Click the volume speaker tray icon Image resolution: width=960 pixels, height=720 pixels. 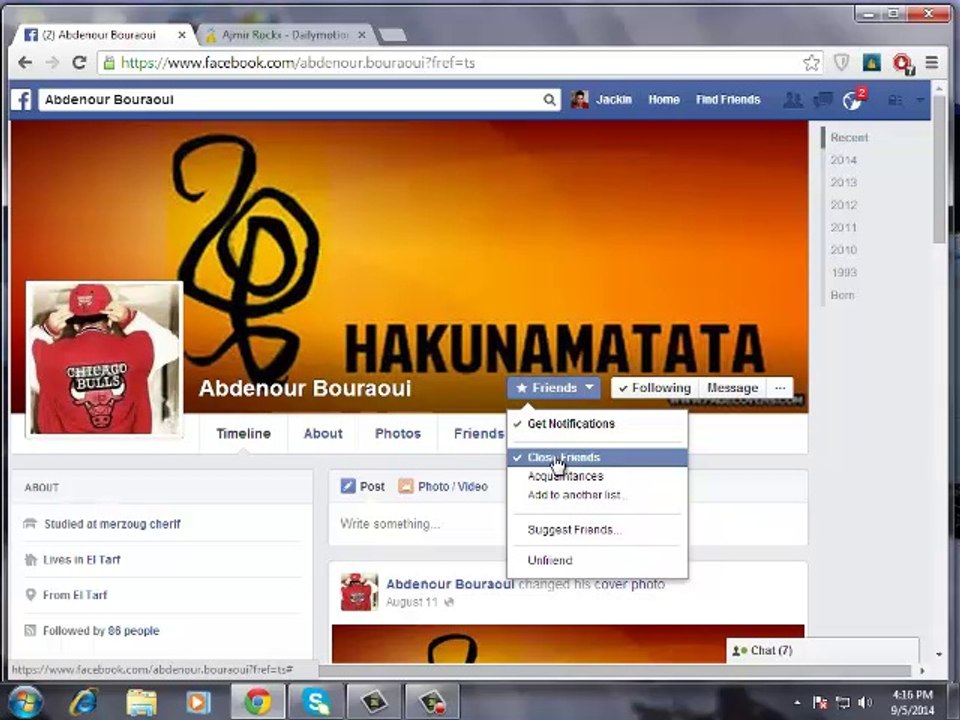(x=864, y=702)
